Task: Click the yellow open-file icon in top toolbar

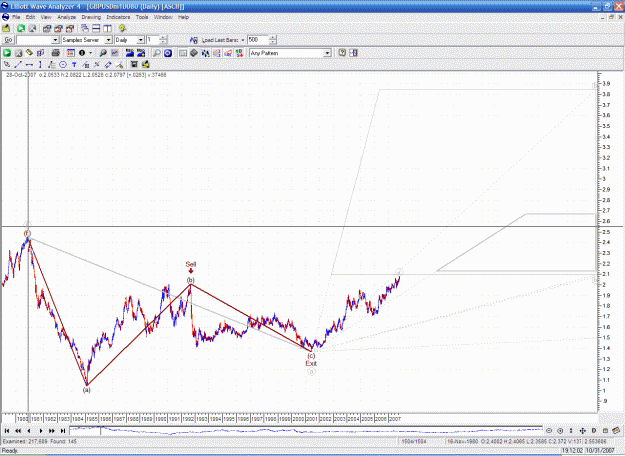Action: [x=6, y=28]
